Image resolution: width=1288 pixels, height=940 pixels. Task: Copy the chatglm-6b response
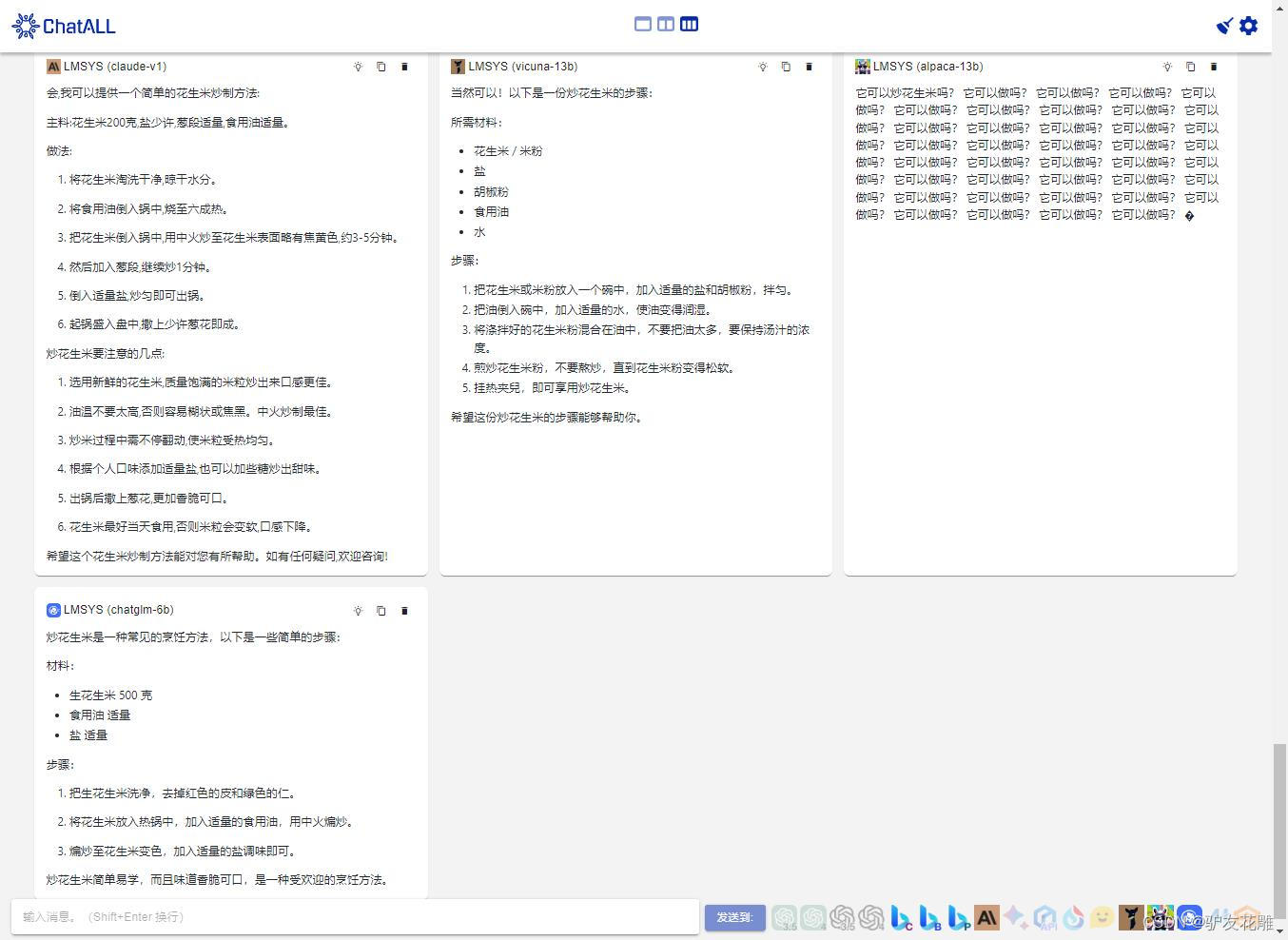point(381,611)
